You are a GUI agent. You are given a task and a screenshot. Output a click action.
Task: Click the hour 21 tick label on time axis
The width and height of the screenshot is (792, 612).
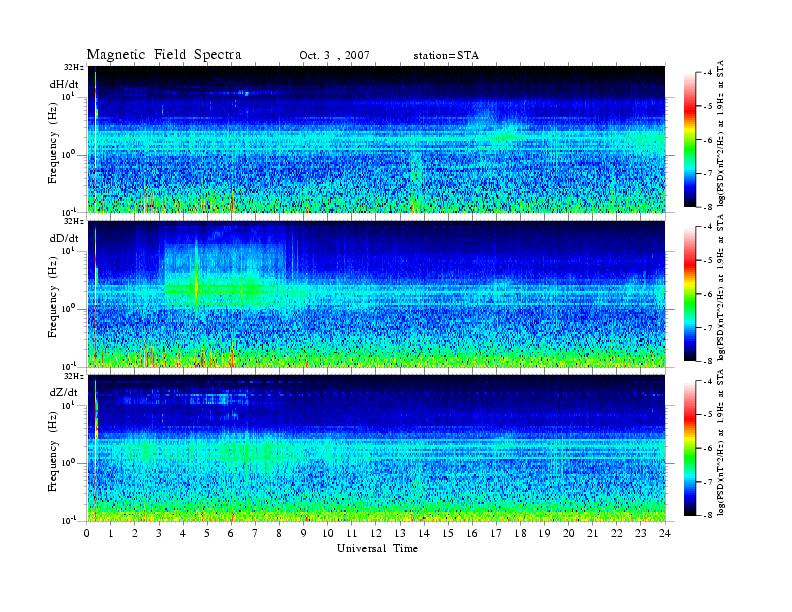[x=592, y=533]
